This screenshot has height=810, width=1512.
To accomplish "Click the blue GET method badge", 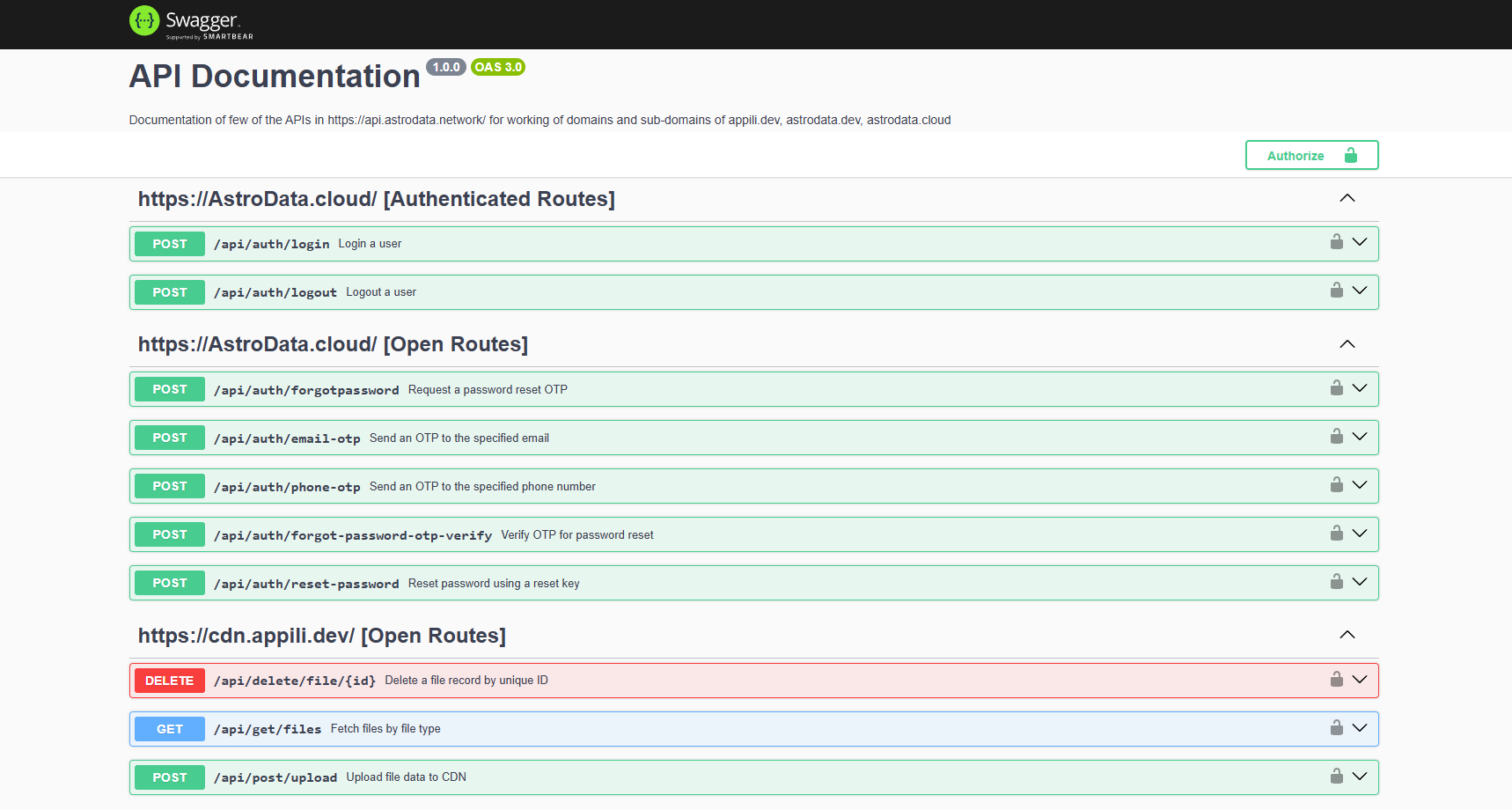I will (170, 729).
